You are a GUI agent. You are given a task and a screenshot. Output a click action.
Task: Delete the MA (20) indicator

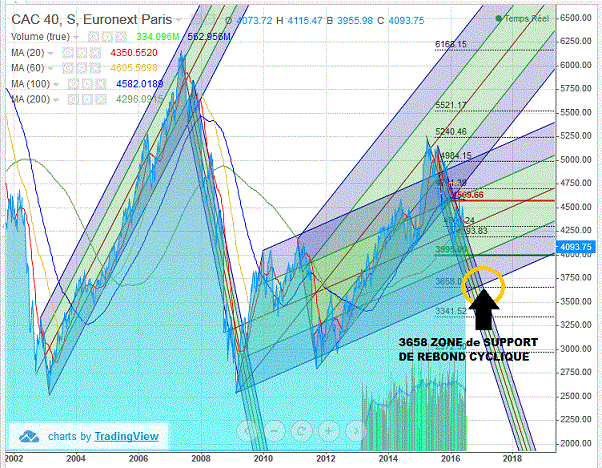point(95,53)
